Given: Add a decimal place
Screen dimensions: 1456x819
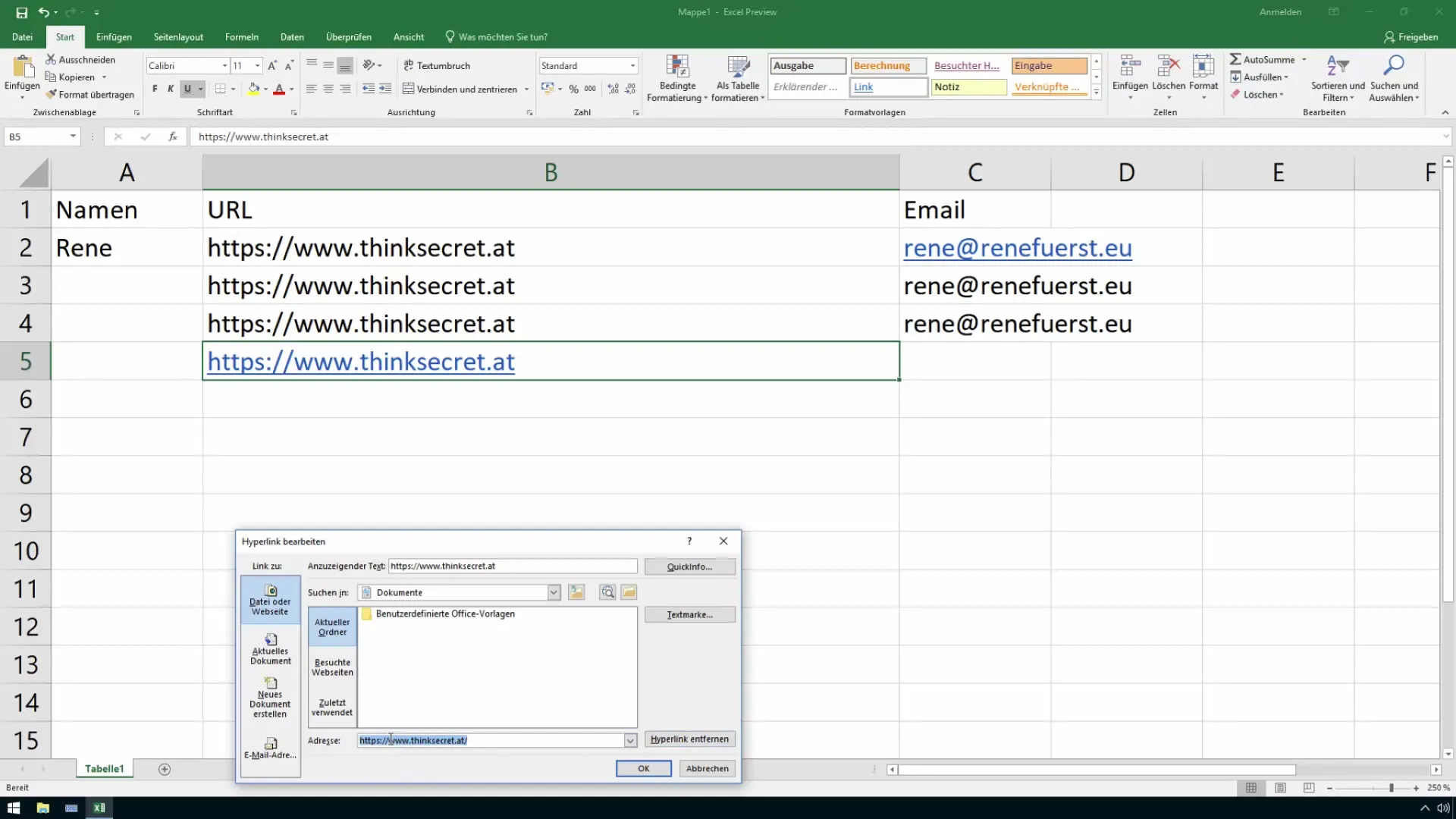Looking at the screenshot, I should pos(613,89).
